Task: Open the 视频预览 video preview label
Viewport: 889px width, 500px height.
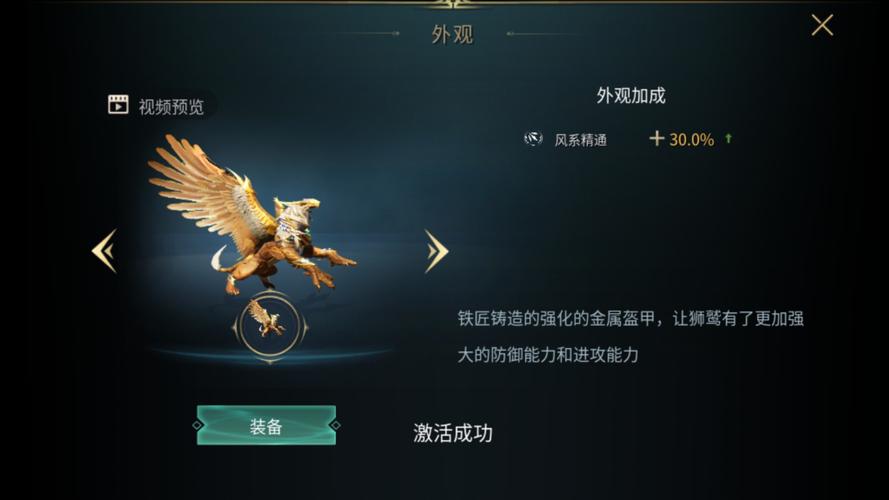Action: point(171,107)
